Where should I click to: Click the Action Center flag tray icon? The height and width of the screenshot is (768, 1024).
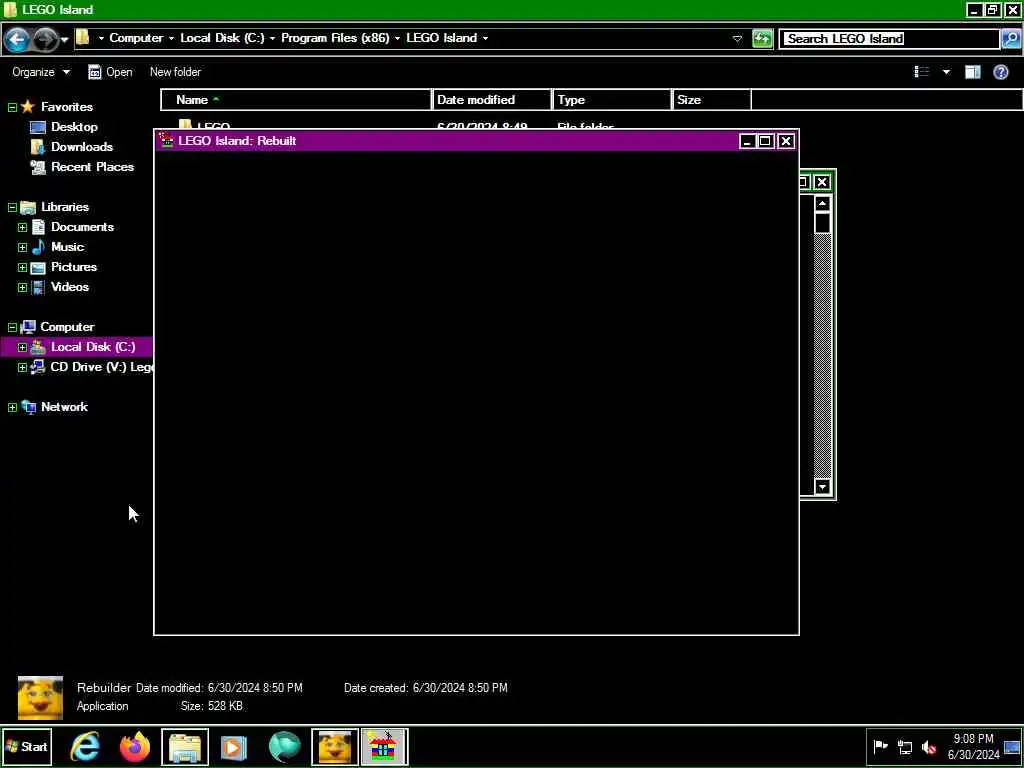click(881, 746)
